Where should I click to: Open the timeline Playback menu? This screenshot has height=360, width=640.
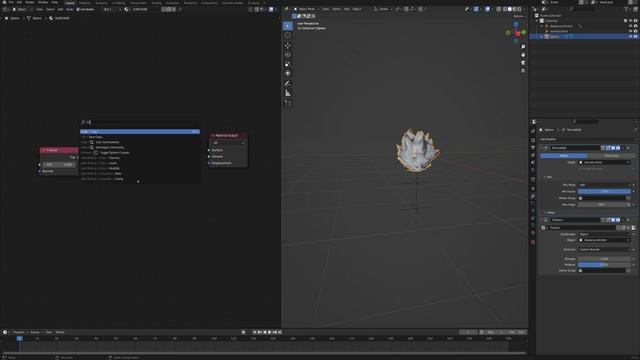point(19,332)
